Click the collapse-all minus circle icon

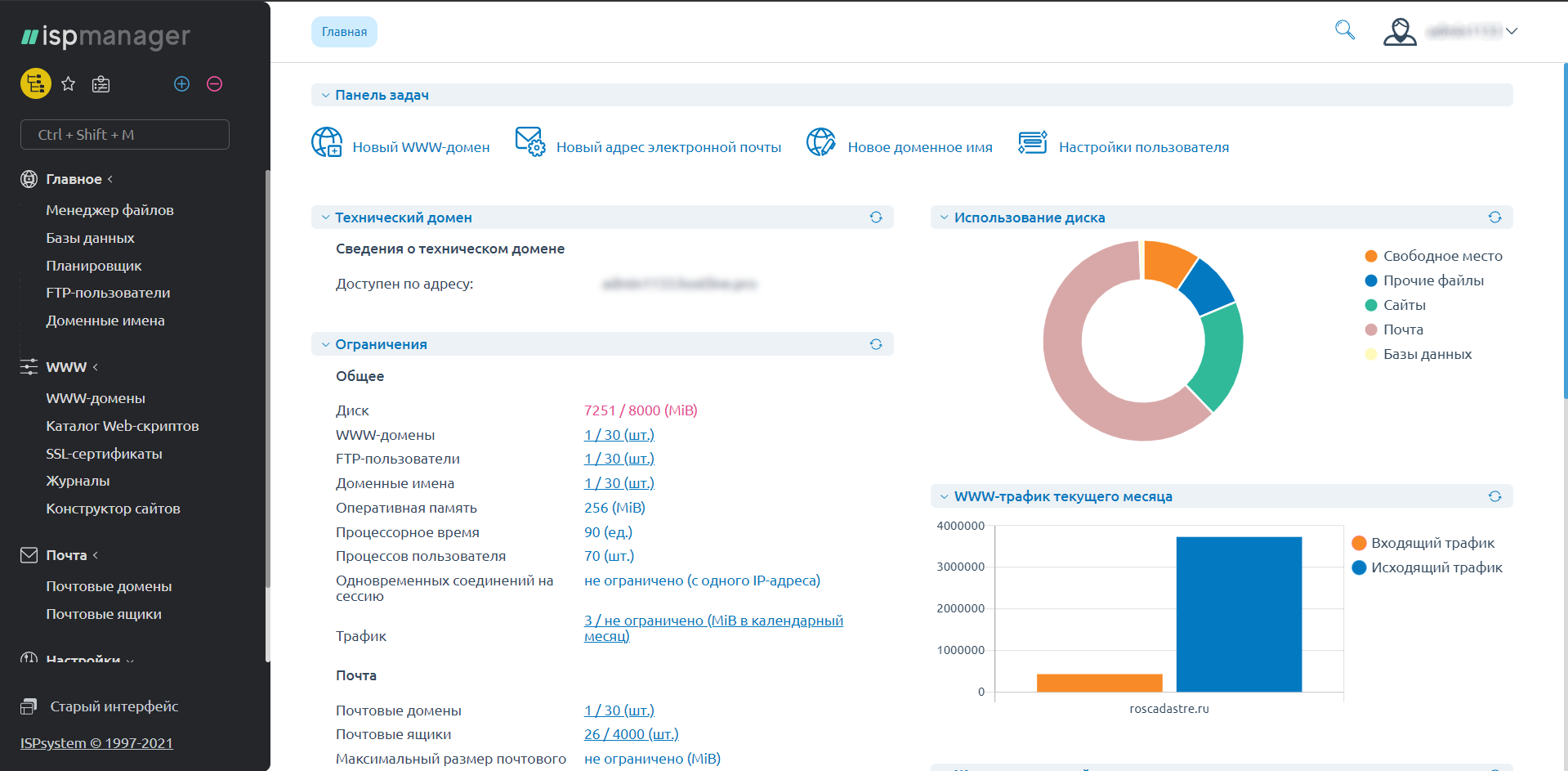point(214,84)
